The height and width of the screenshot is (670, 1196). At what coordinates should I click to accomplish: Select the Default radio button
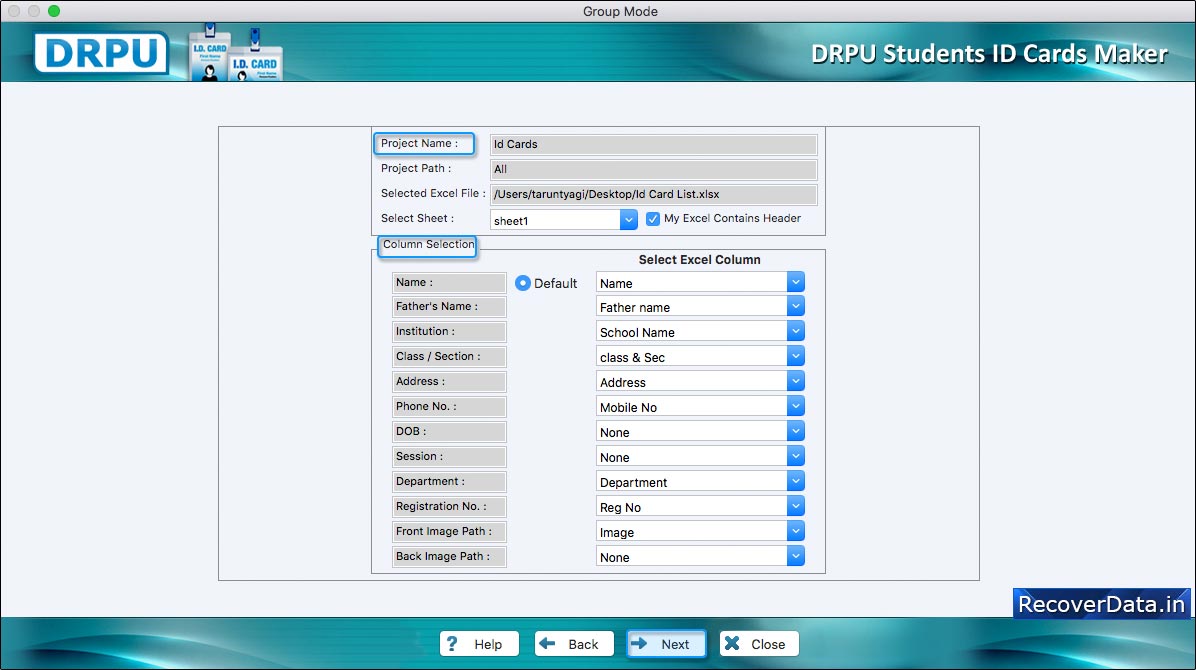(522, 283)
